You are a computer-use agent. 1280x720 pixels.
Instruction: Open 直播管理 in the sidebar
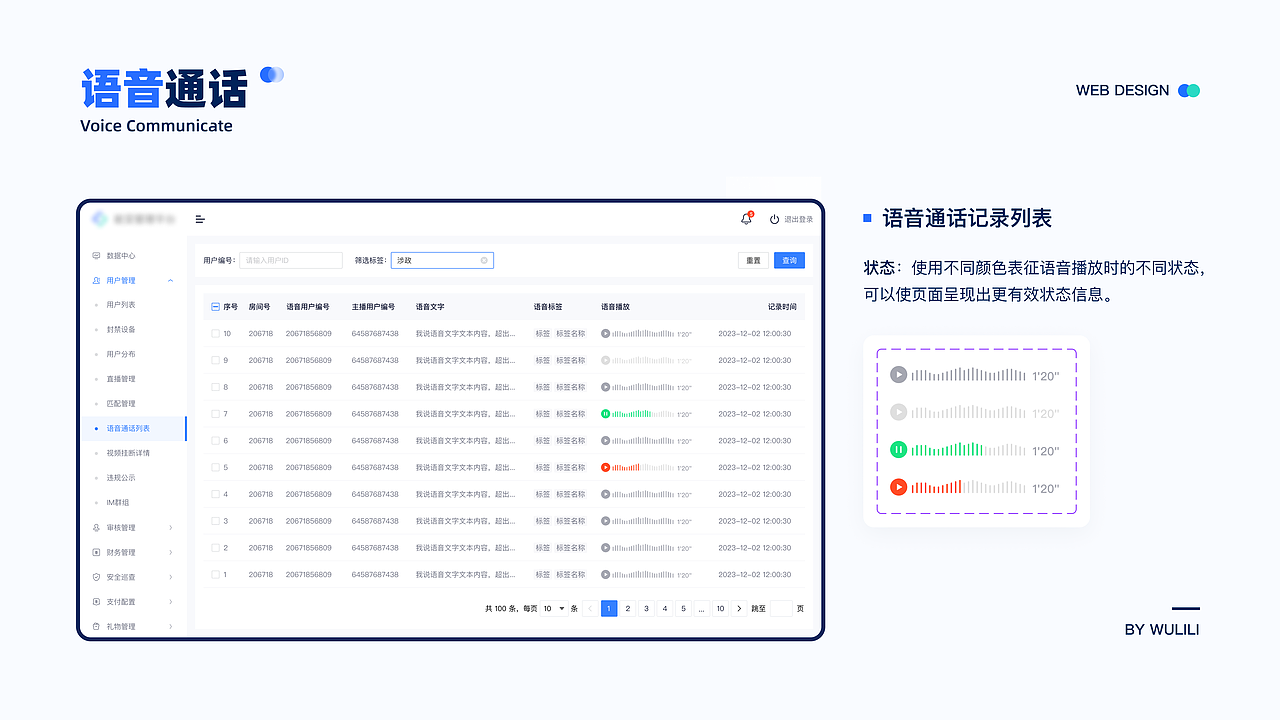click(121, 379)
